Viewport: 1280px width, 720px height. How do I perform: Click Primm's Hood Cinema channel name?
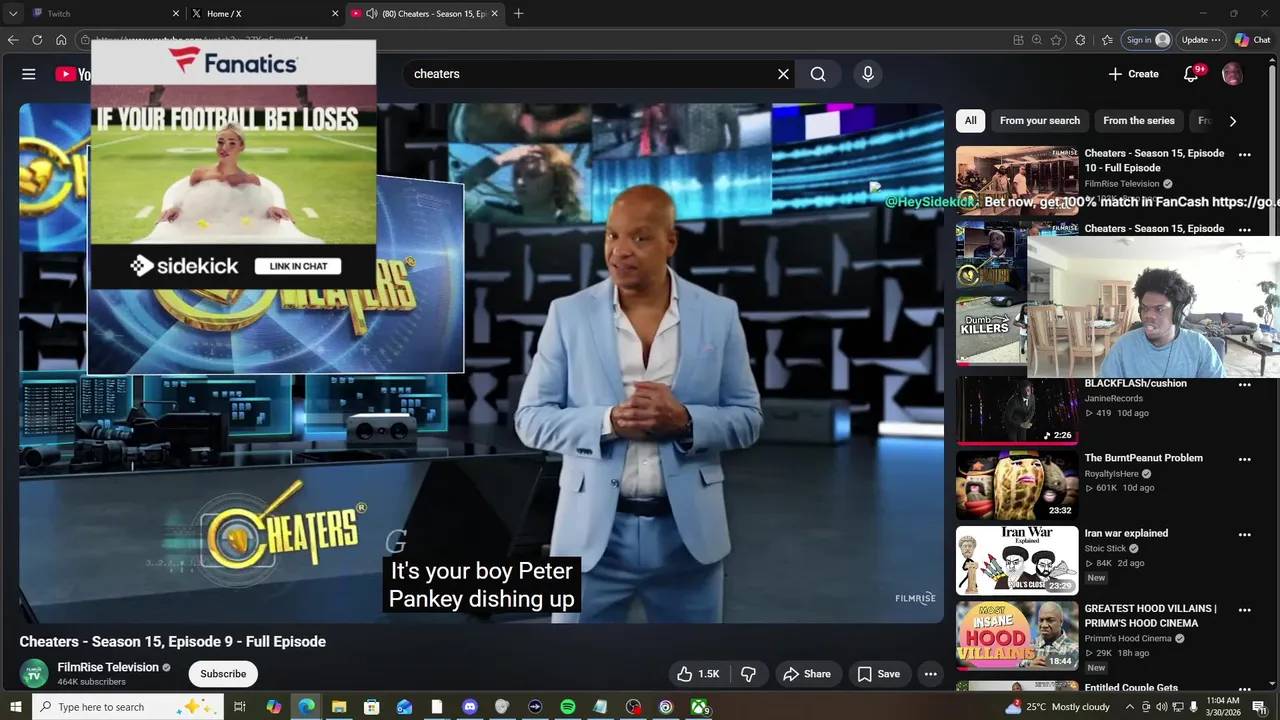(x=1128, y=639)
